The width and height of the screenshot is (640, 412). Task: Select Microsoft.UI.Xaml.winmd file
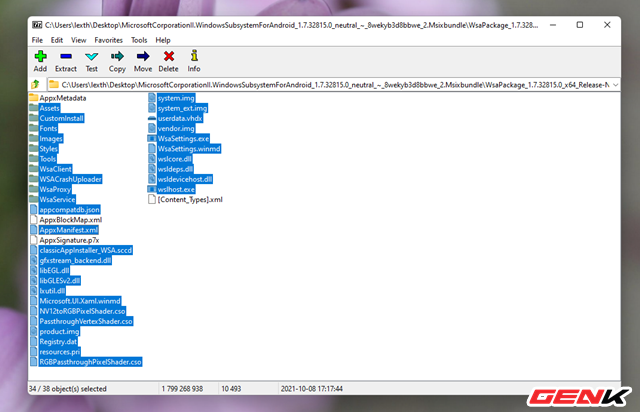tap(76, 301)
